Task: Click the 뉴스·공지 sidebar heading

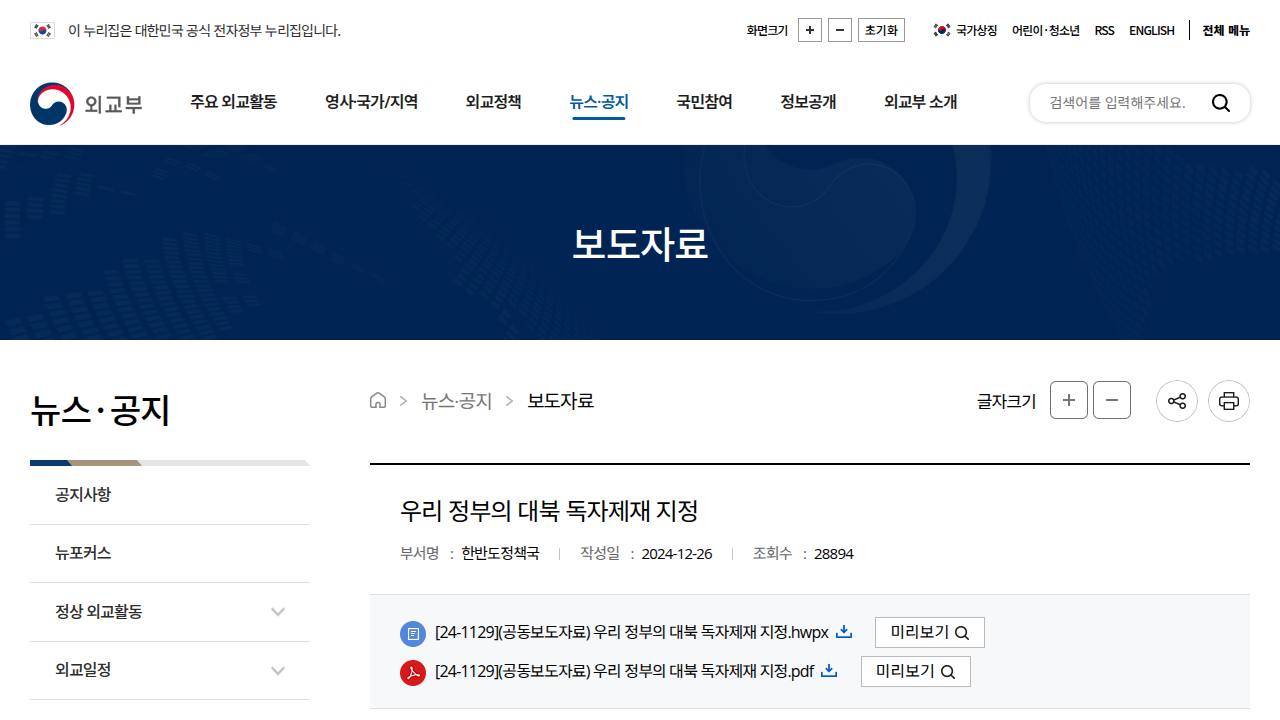Action: click(x=100, y=410)
